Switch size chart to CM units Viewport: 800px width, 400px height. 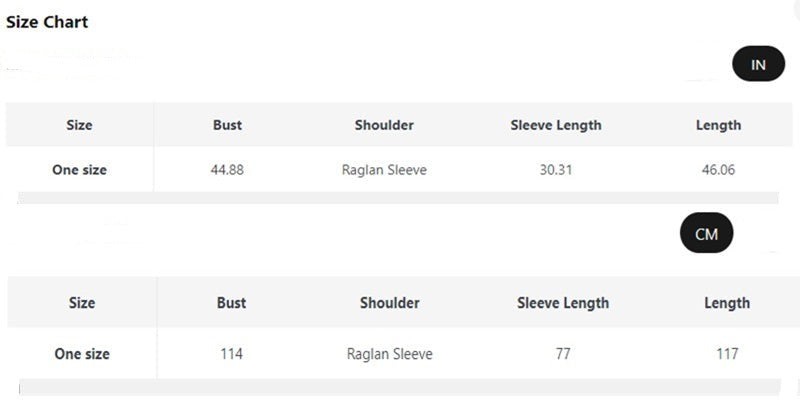[706, 234]
